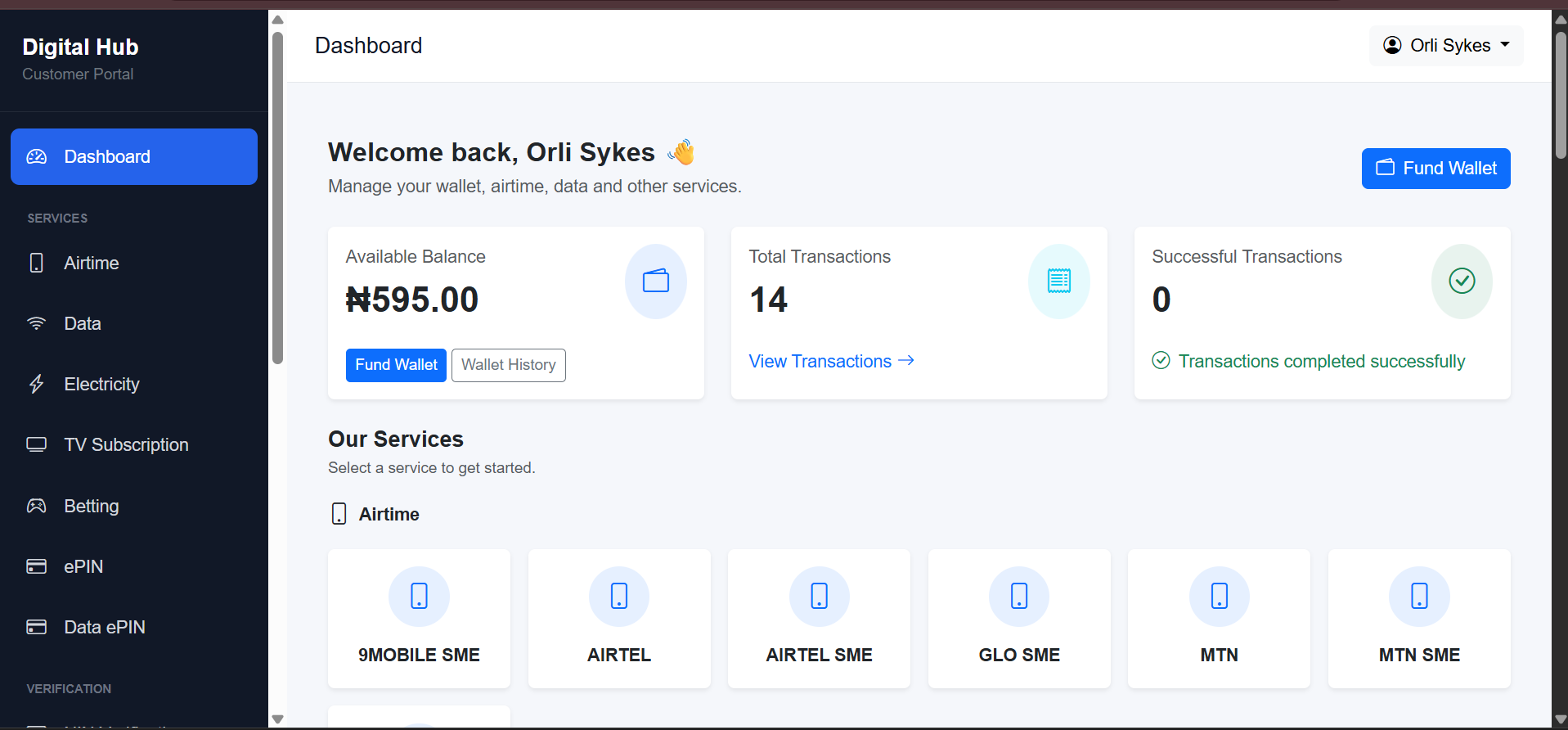The height and width of the screenshot is (730, 1568).
Task: Select the AIRTEL airtime card
Action: 619,619
